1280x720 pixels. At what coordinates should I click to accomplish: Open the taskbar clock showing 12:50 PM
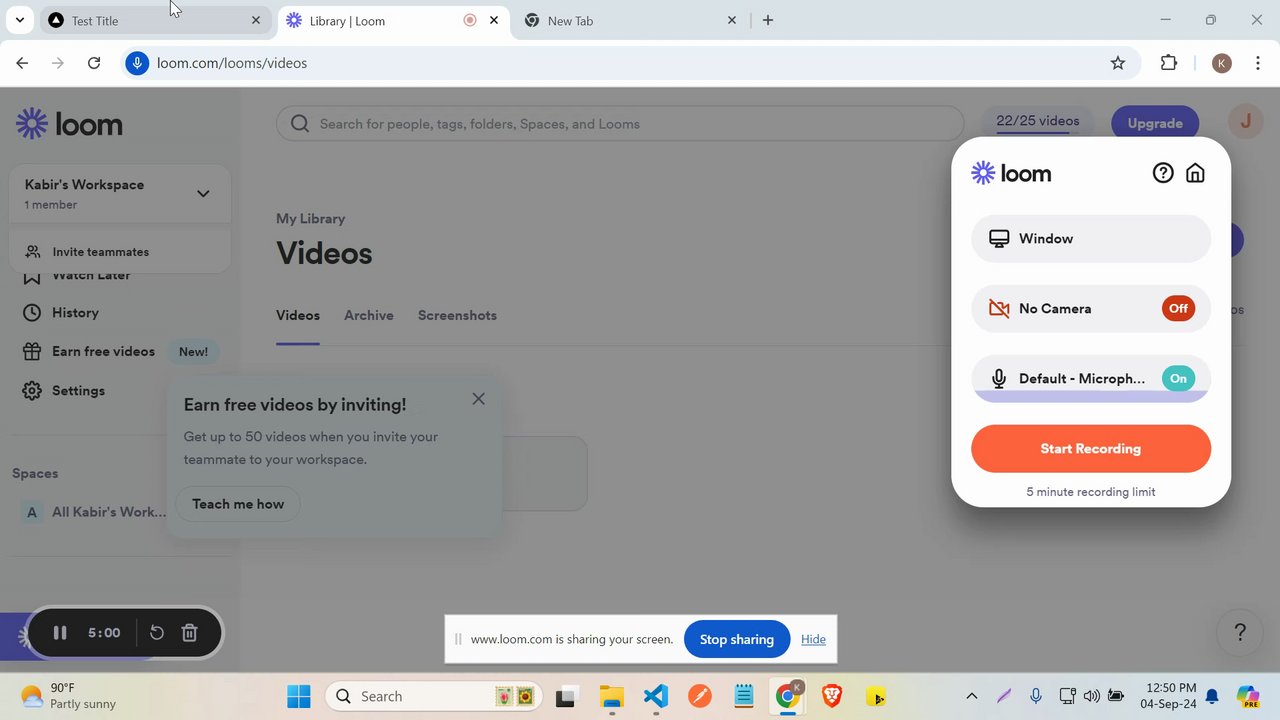(x=1171, y=696)
